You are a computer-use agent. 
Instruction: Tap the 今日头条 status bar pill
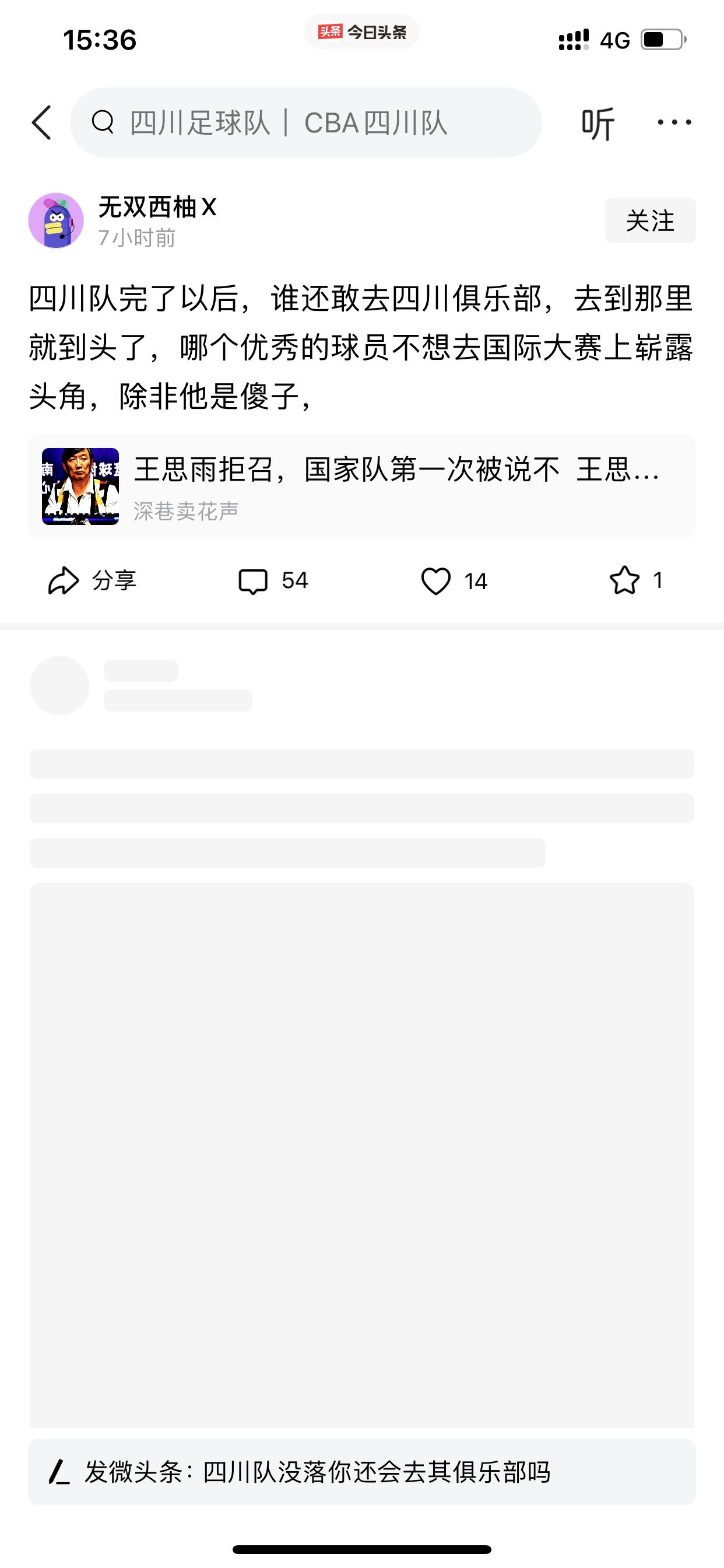point(362,32)
